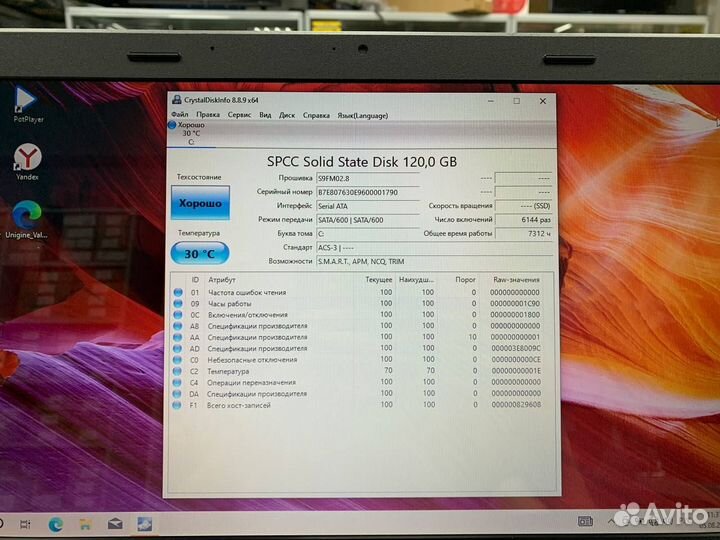Click the Скорость вращения value (SSD)
720x540 pixels.
coord(524,206)
